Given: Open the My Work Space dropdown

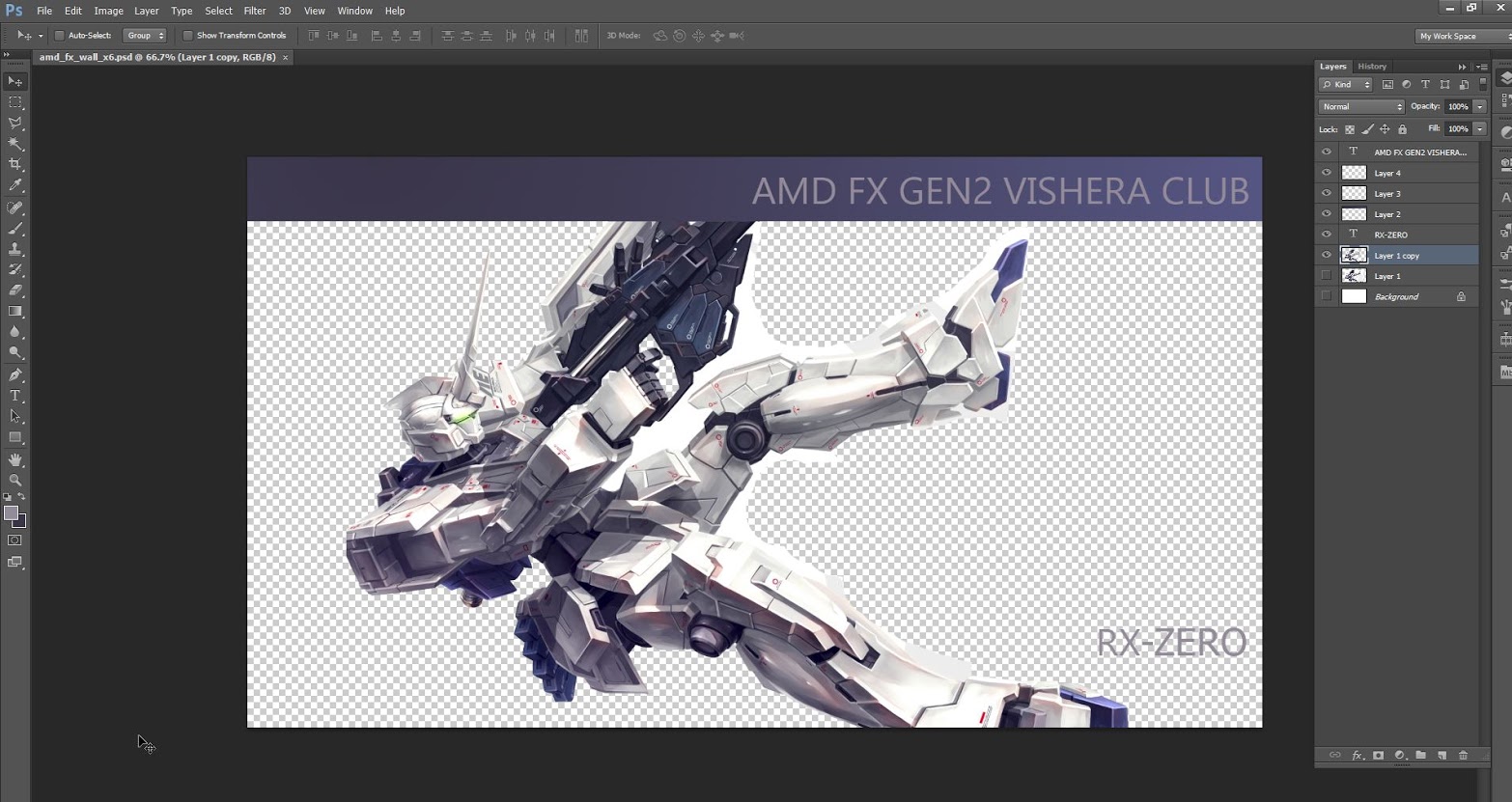Looking at the screenshot, I should 1463,36.
